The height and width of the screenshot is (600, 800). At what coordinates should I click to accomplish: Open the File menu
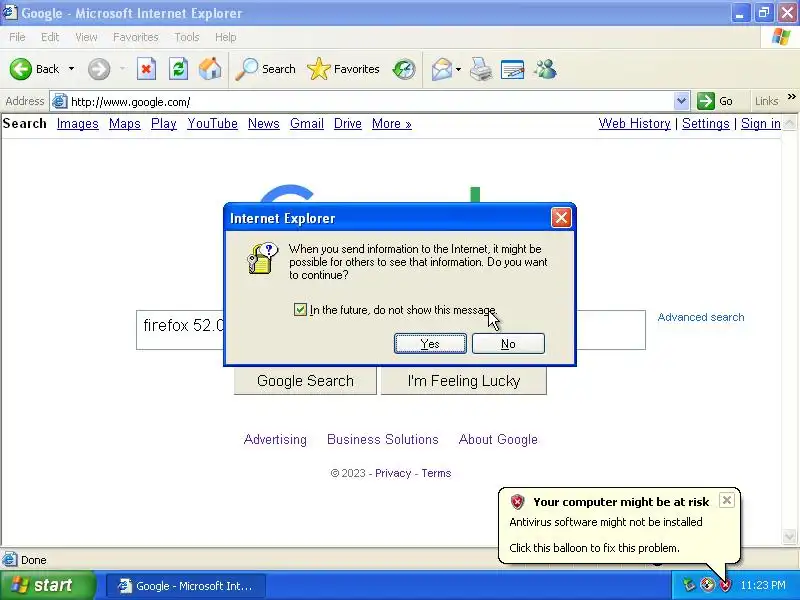[17, 37]
